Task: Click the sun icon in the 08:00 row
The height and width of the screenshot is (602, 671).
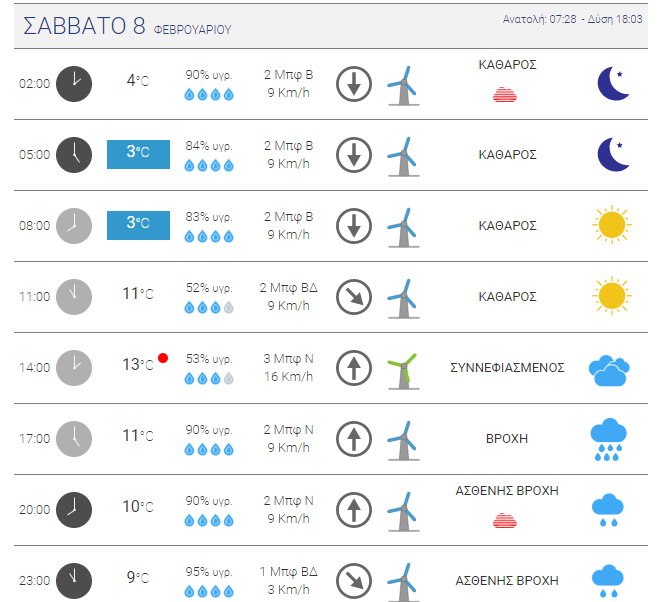Action: pos(612,225)
